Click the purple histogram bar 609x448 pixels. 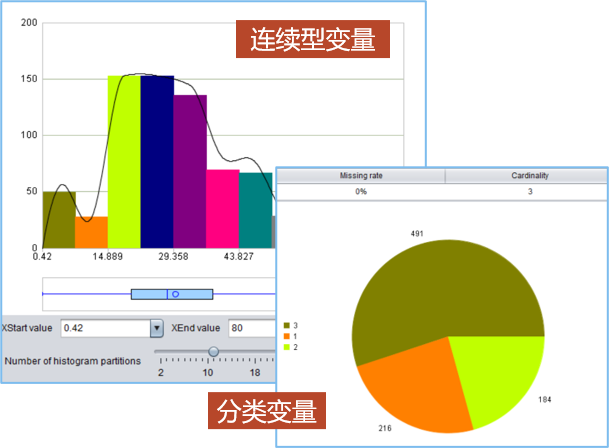[x=190, y=171]
